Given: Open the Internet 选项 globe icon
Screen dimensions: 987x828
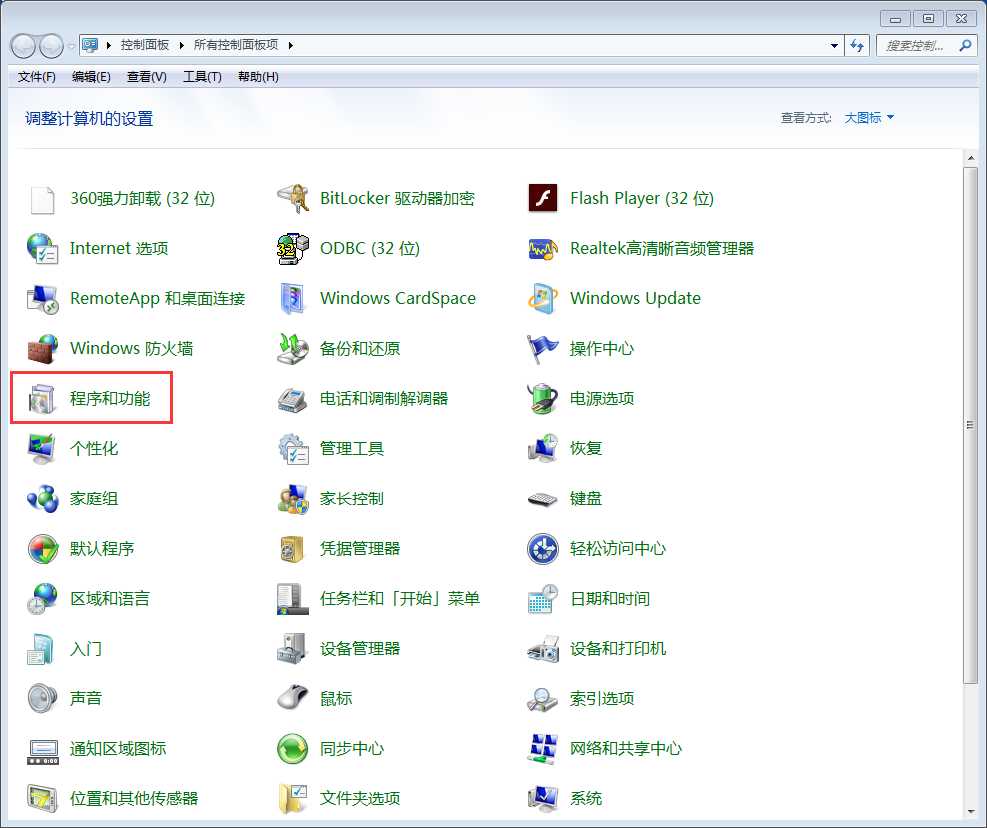Looking at the screenshot, I should point(42,249).
